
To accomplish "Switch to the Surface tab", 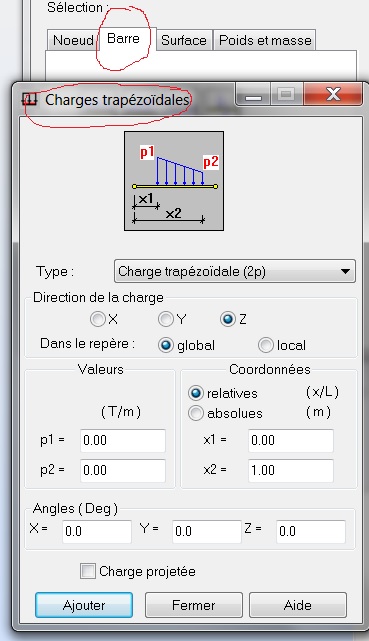I will tap(184, 40).
